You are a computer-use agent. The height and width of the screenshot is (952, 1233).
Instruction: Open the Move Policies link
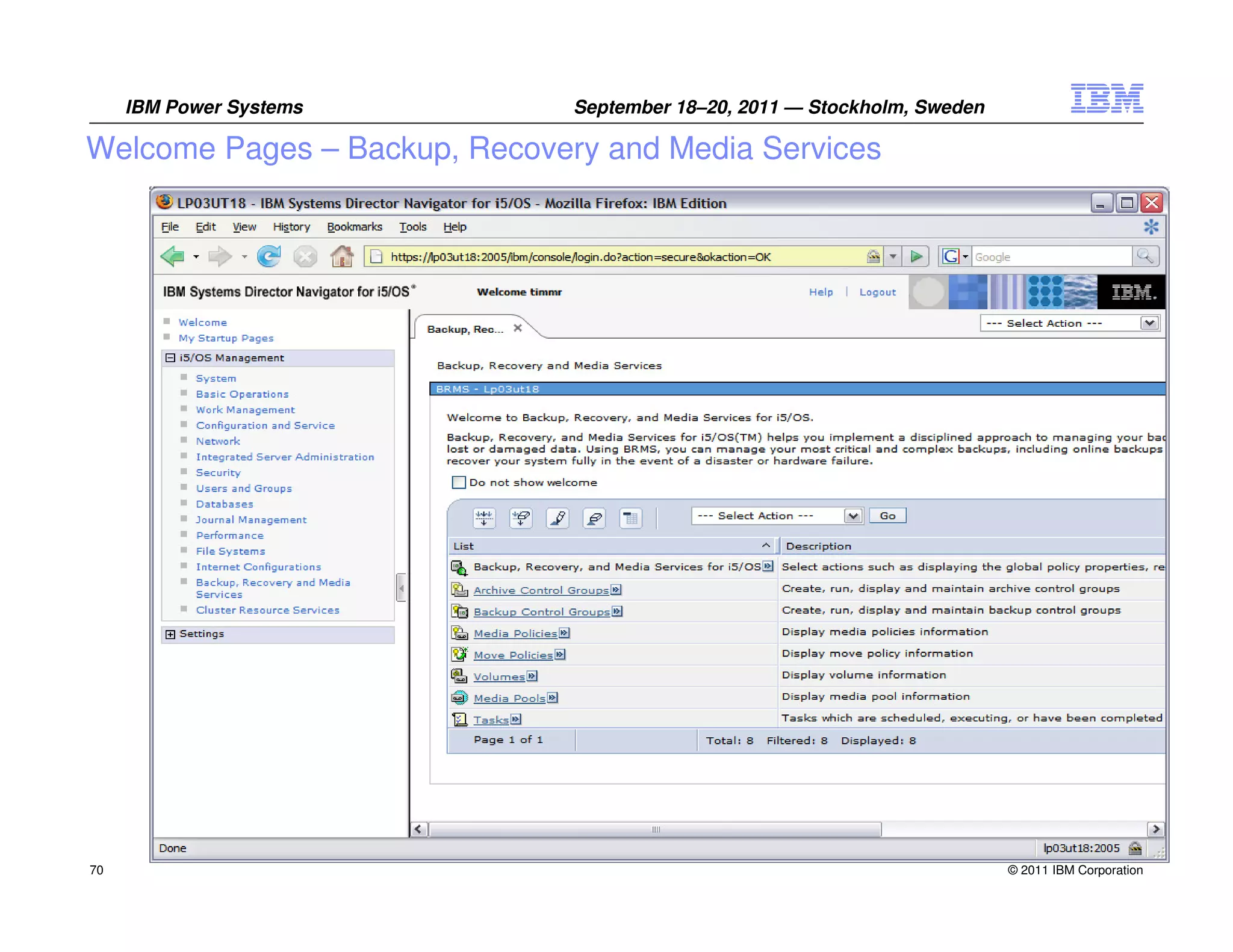click(513, 655)
